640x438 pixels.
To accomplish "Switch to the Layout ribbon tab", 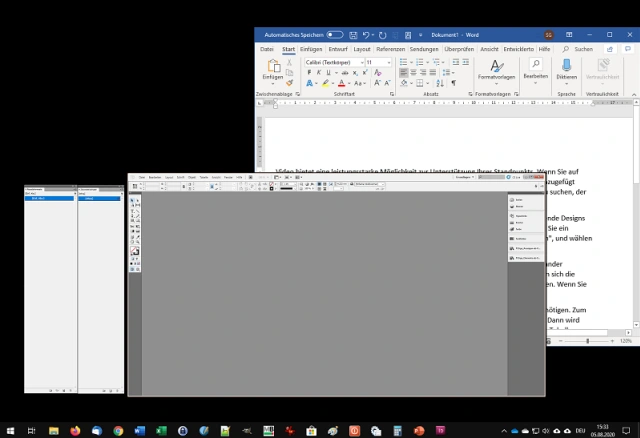I will pyautogui.click(x=363, y=48).
